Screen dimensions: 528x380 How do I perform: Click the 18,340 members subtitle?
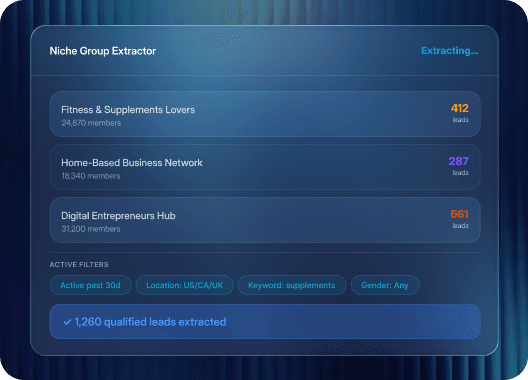[91, 176]
